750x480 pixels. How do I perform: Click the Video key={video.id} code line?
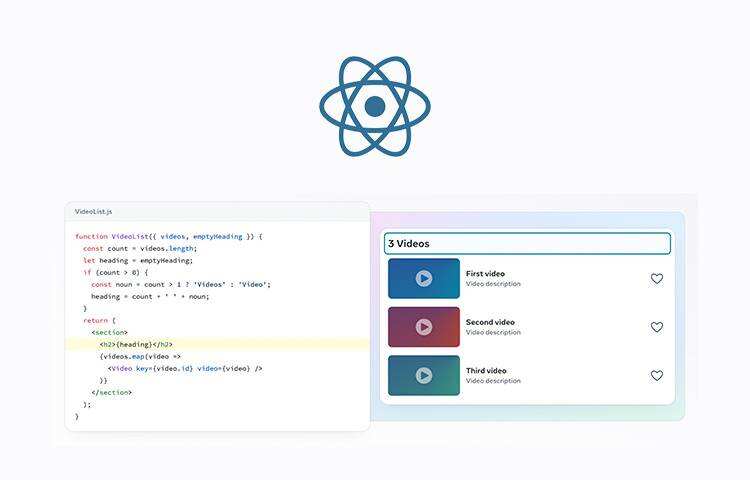coord(185,368)
